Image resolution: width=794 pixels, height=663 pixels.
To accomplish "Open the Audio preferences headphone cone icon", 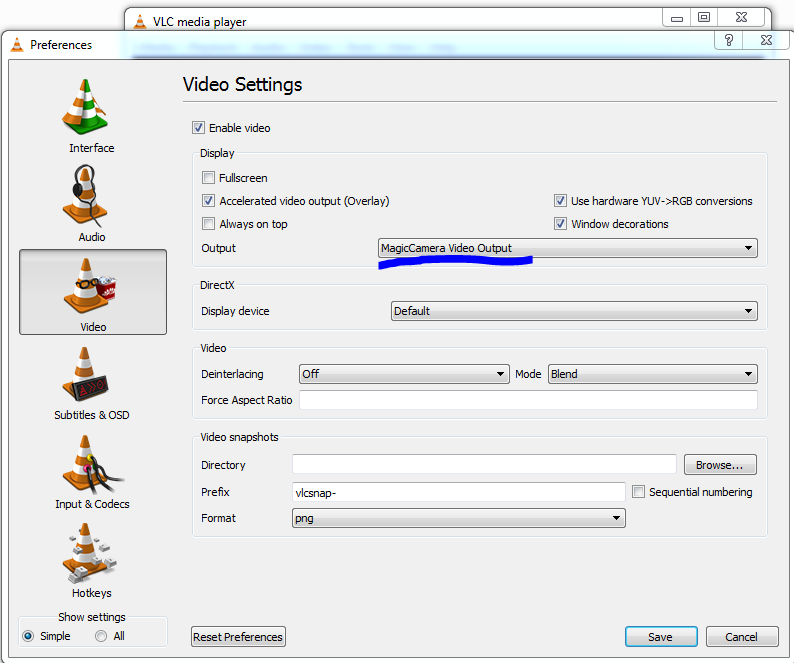I will pos(85,196).
